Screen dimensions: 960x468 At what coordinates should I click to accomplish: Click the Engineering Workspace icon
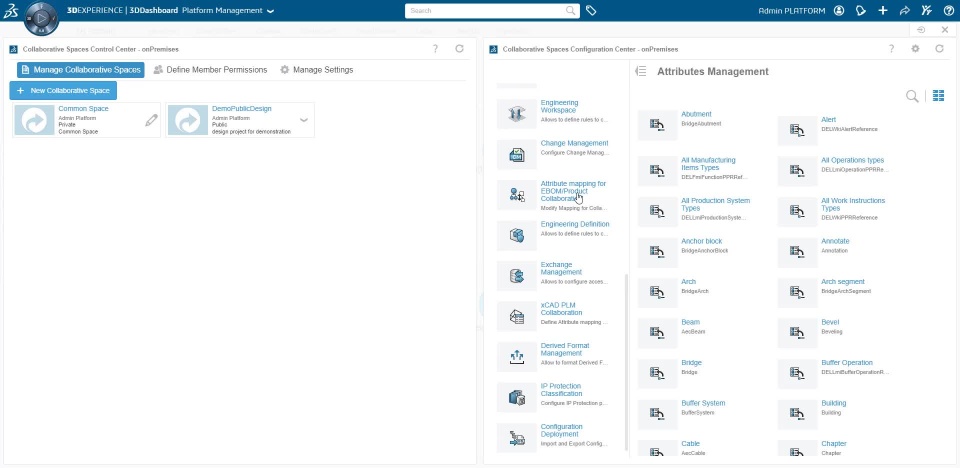pyautogui.click(x=517, y=113)
